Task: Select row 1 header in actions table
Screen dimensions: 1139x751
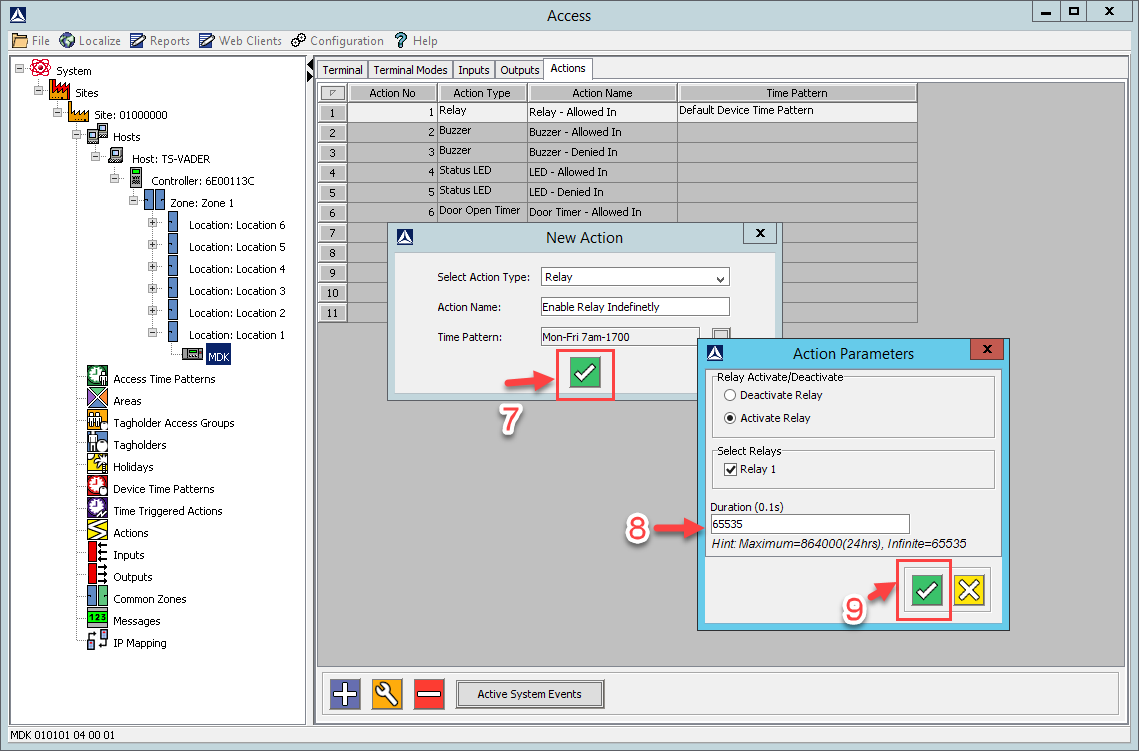Action: (x=333, y=113)
